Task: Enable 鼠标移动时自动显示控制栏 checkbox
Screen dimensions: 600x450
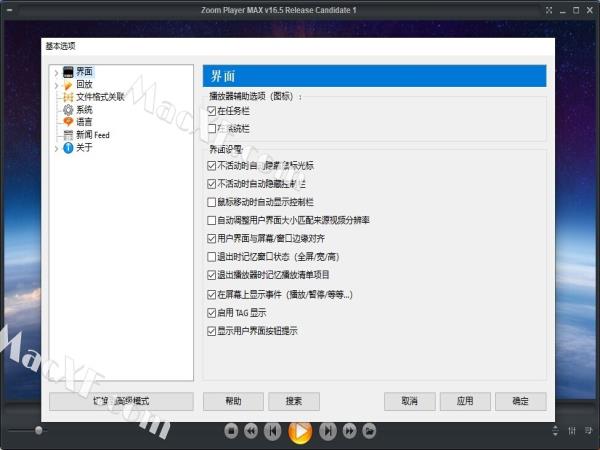Action: point(212,202)
